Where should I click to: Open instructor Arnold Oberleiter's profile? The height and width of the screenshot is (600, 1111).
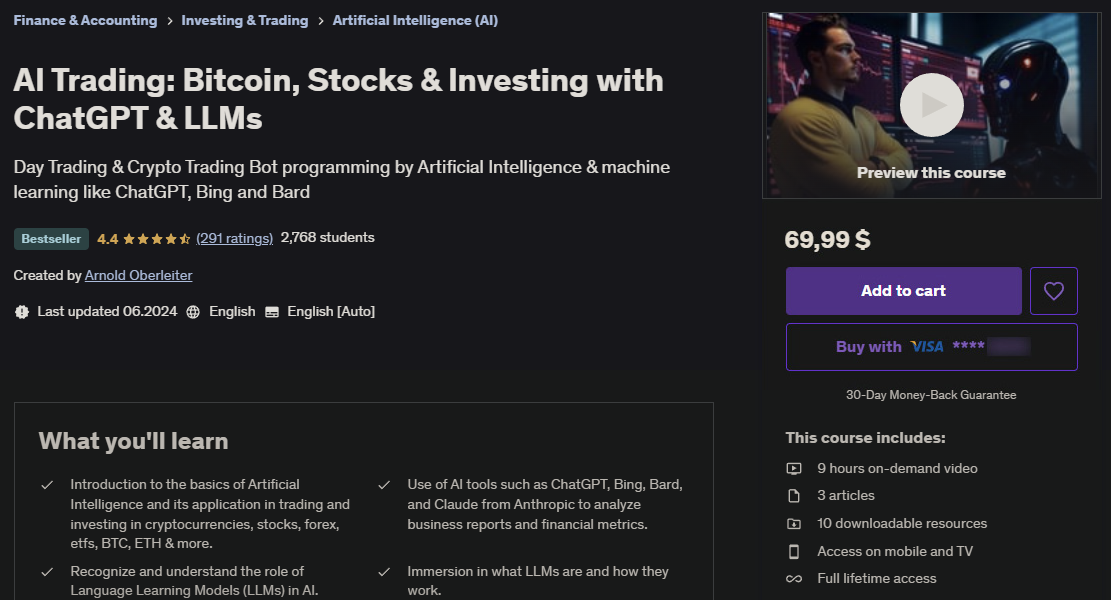(138, 275)
